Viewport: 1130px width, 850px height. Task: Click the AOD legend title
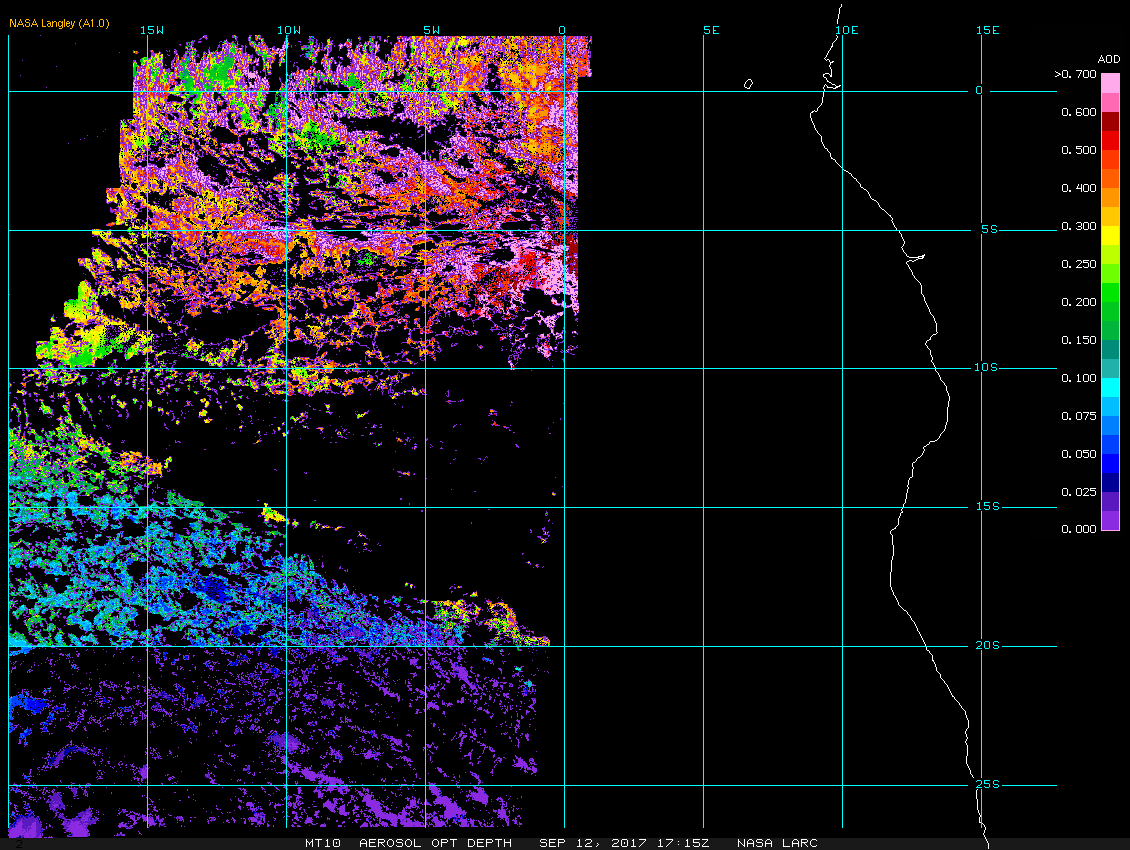point(1108,59)
